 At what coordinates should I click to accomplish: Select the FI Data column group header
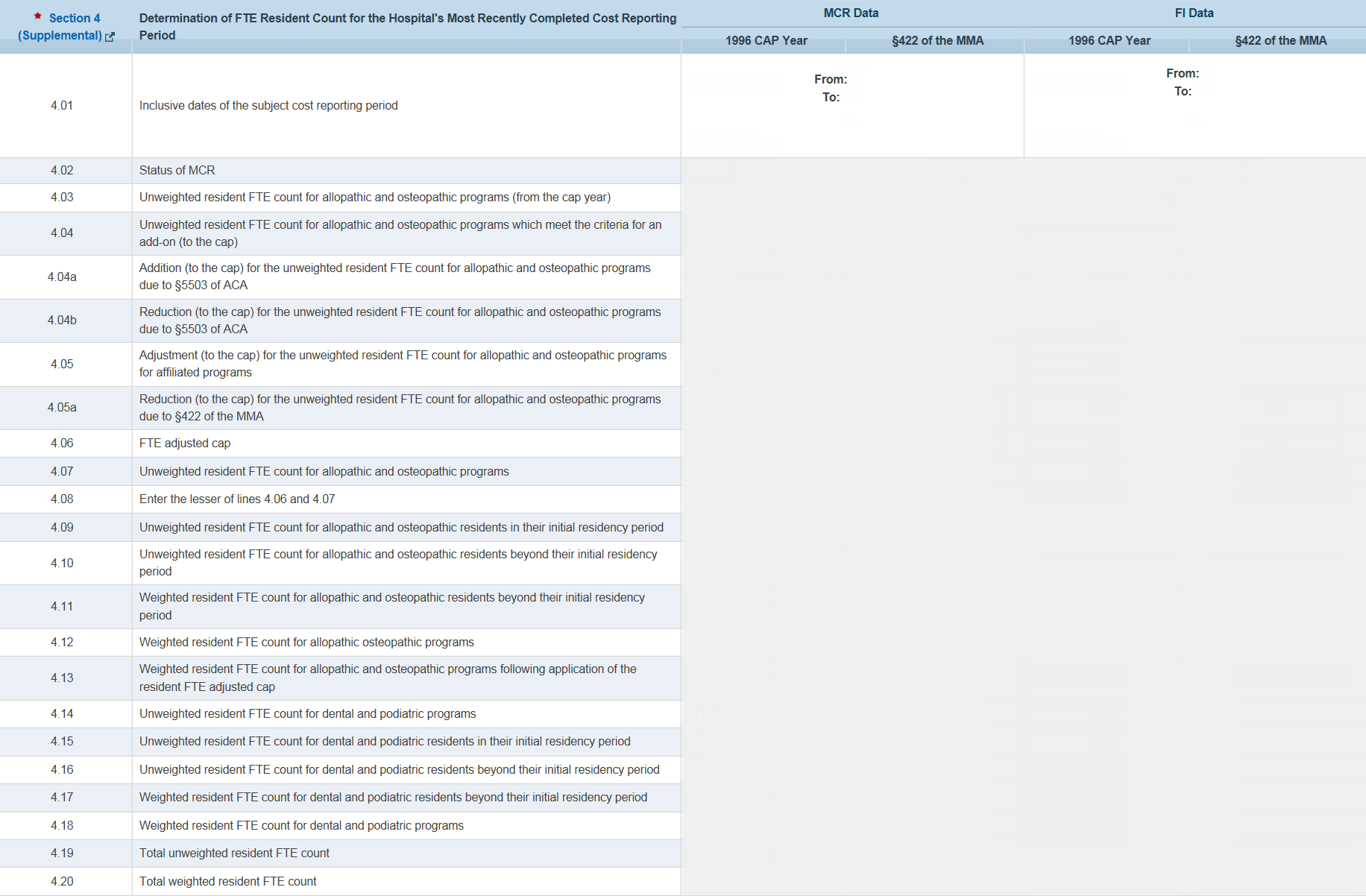click(x=1194, y=13)
